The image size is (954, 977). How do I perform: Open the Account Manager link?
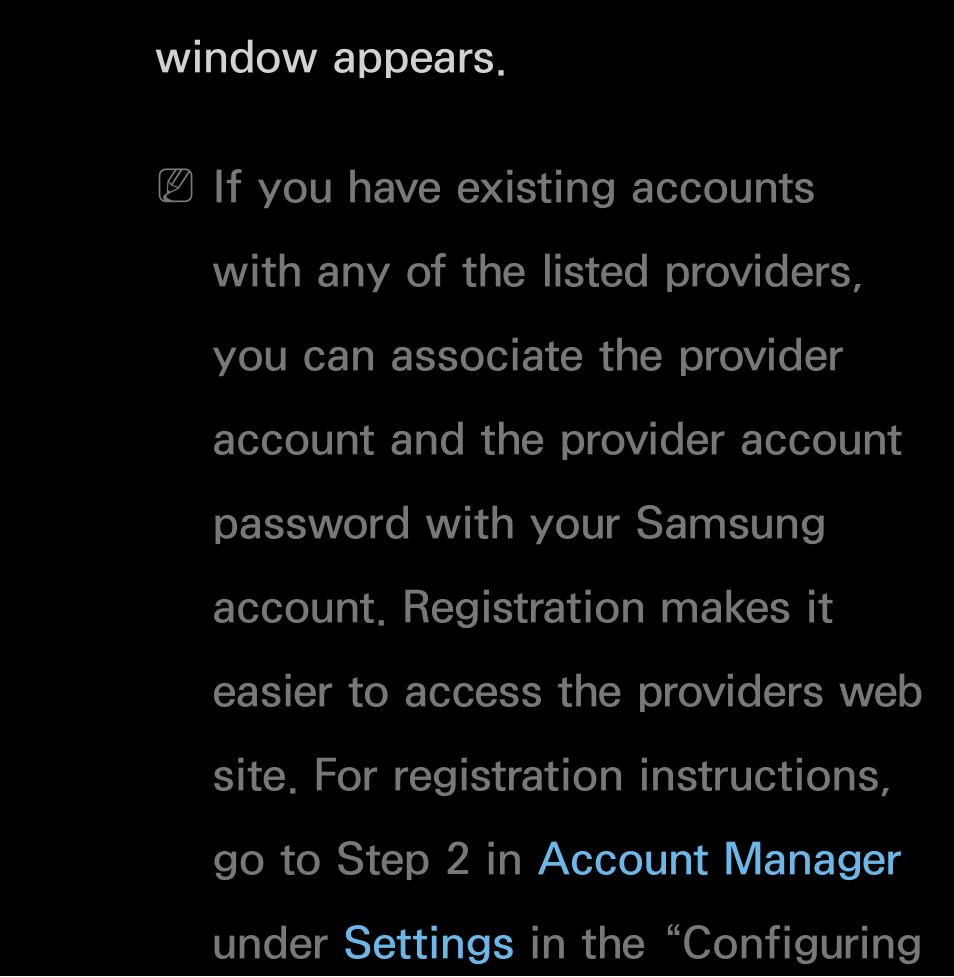pyautogui.click(x=719, y=859)
